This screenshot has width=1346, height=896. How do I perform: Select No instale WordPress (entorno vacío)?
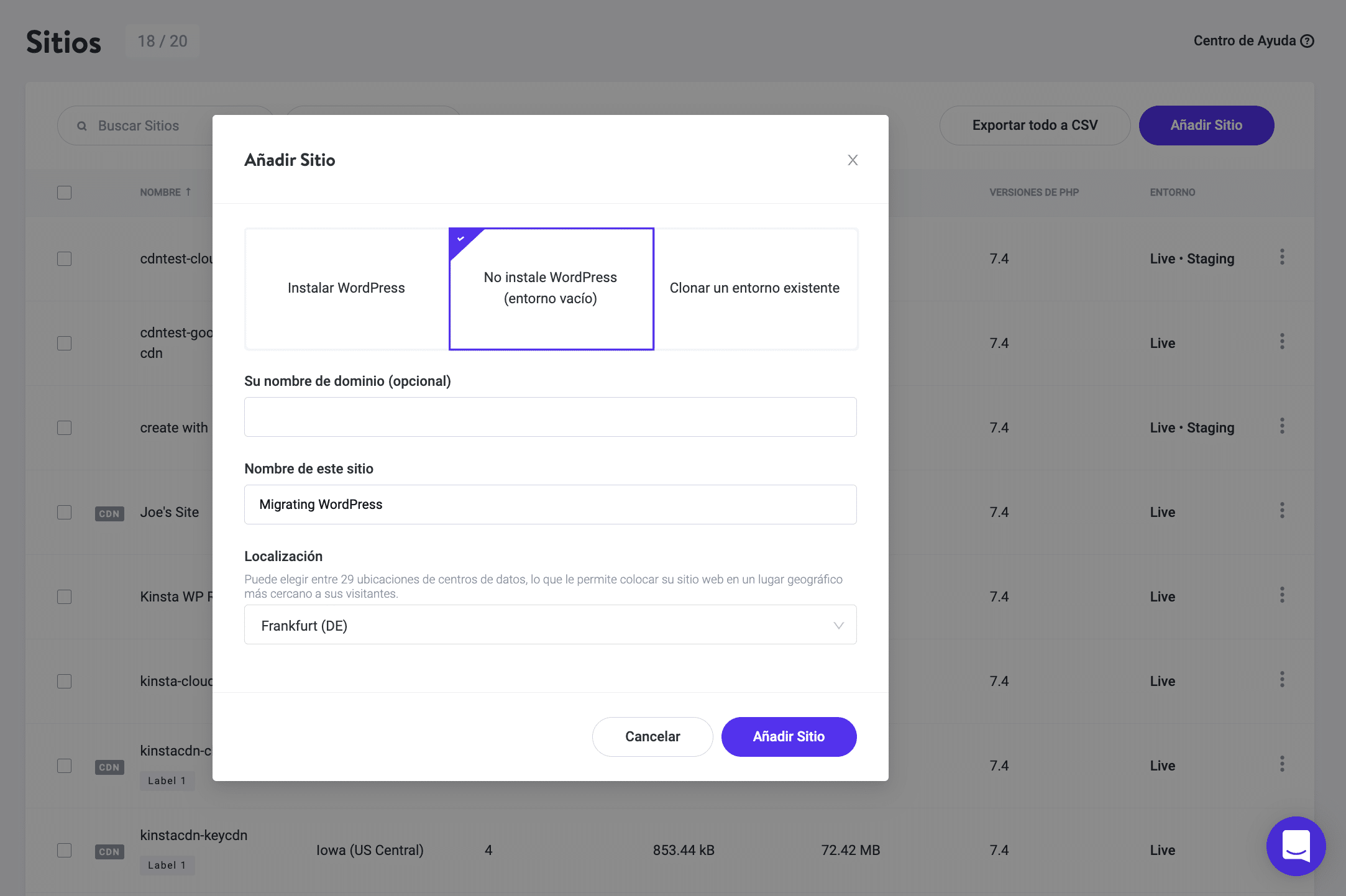click(551, 288)
